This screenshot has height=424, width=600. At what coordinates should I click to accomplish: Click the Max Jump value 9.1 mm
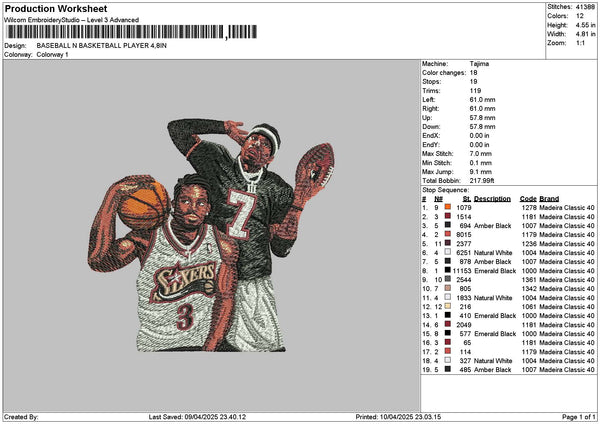tap(481, 172)
